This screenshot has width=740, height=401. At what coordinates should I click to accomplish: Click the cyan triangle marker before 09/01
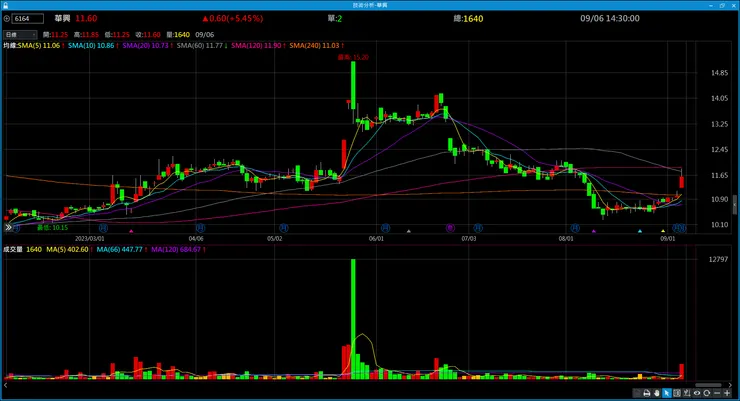pos(640,231)
